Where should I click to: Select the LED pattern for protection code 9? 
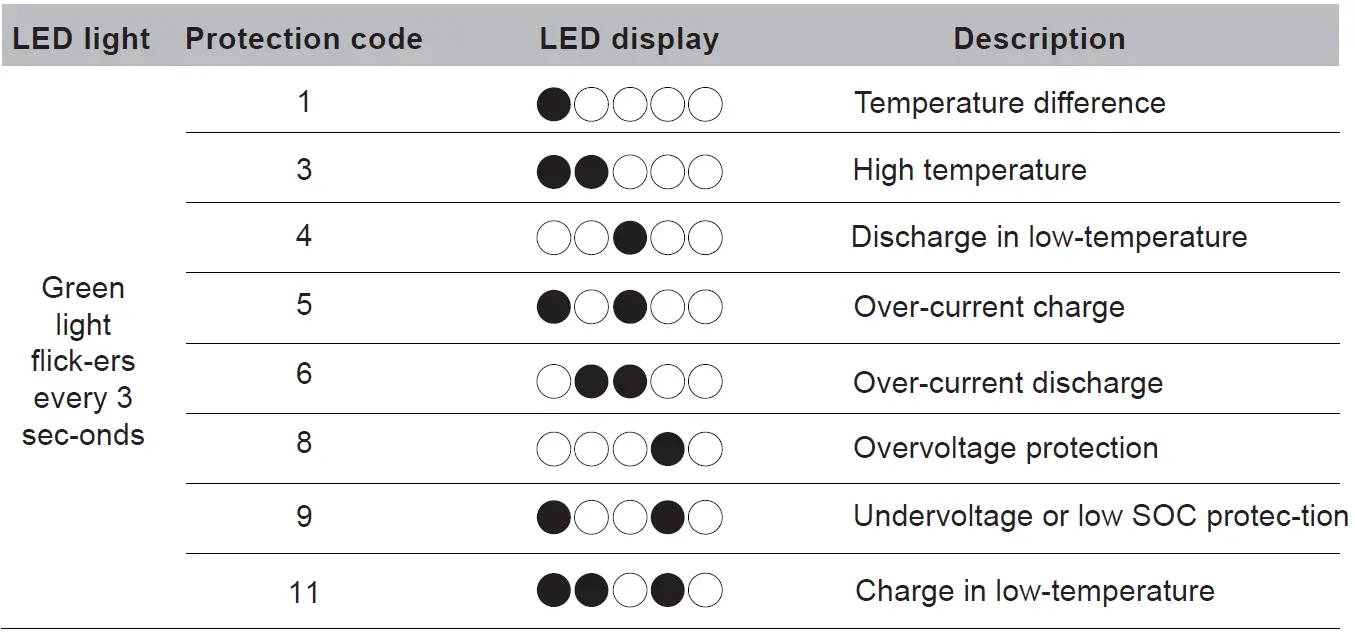point(629,518)
